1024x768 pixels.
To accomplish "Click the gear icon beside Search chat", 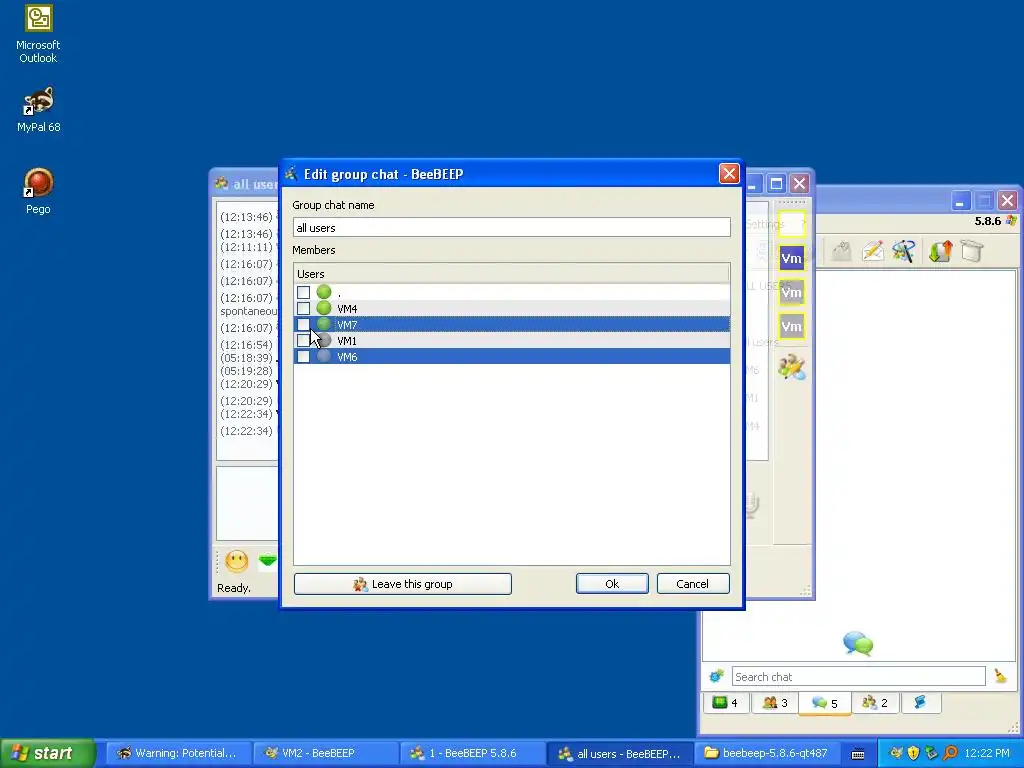I will click(716, 677).
